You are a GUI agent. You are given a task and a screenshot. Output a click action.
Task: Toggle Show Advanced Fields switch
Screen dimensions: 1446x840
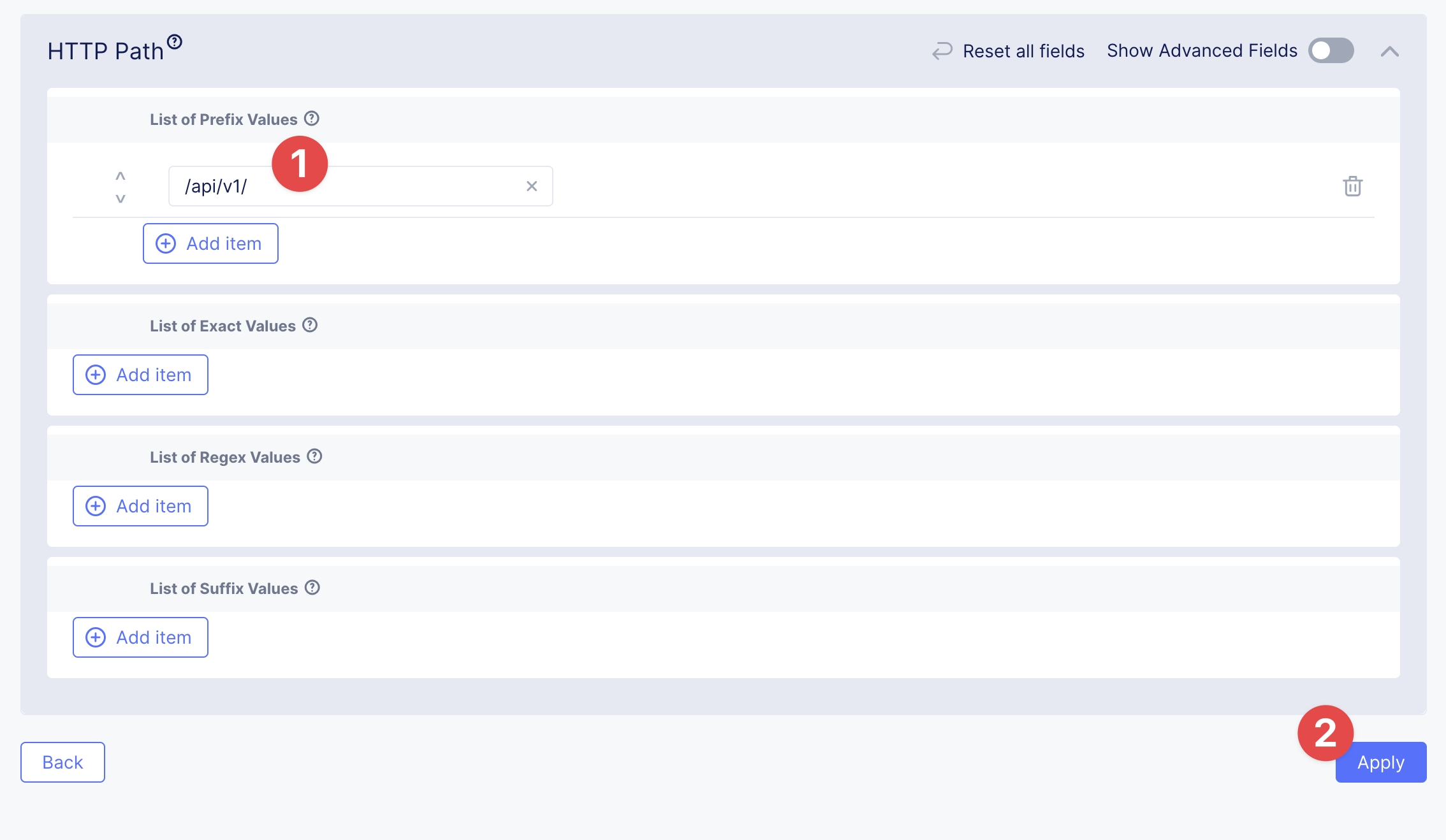[x=1331, y=51]
